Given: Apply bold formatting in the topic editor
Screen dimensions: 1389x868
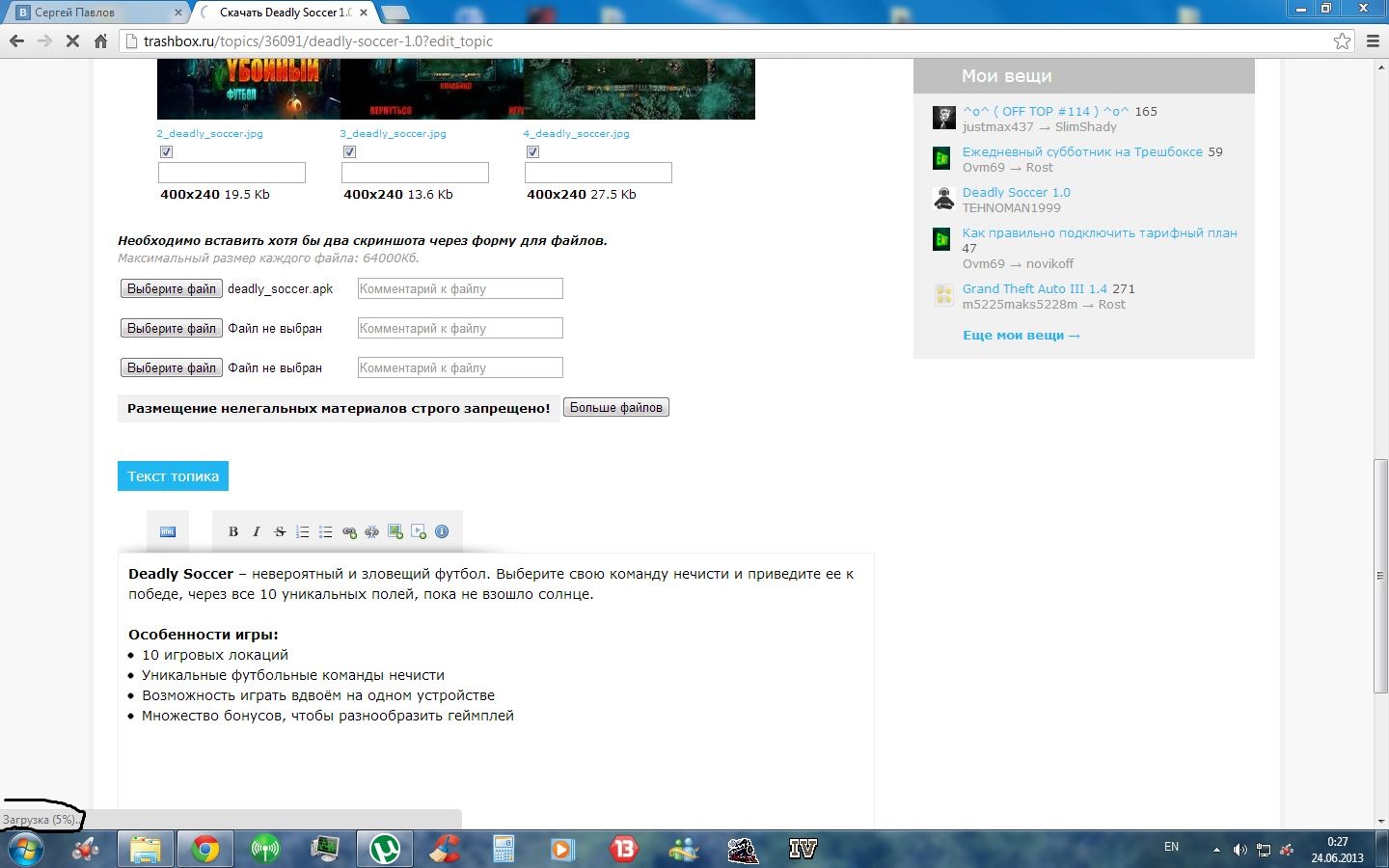Looking at the screenshot, I should [232, 531].
